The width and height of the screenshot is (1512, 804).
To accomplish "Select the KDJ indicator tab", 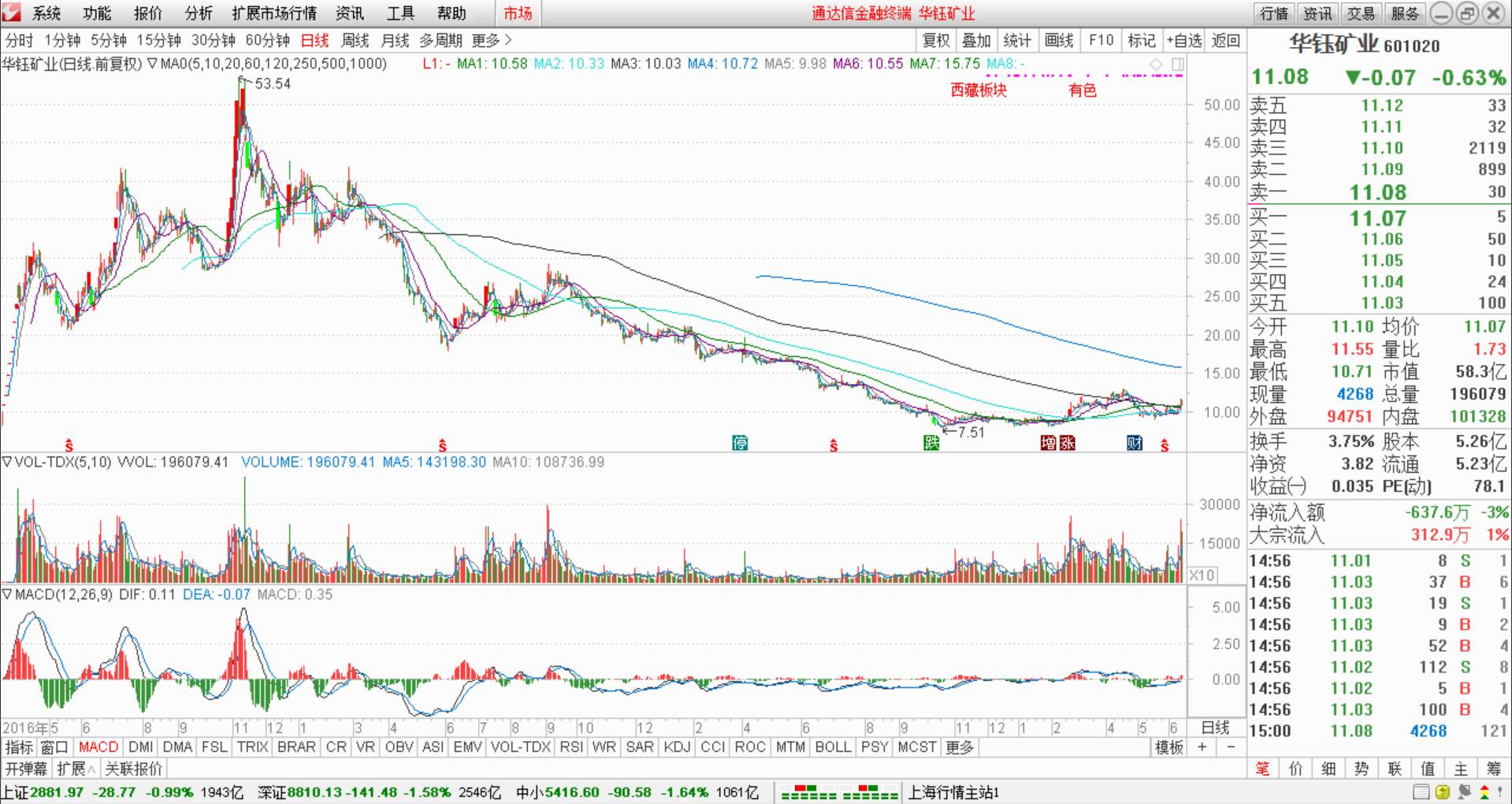I will [x=677, y=747].
